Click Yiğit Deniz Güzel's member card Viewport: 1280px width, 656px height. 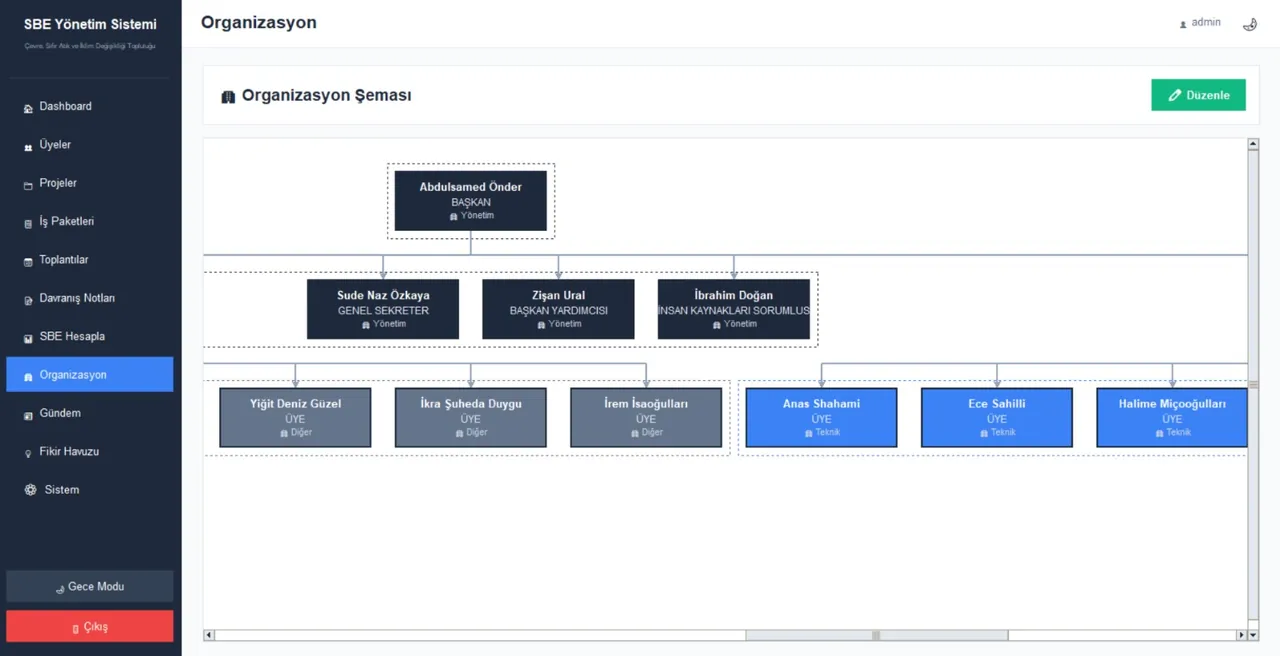[295, 417]
